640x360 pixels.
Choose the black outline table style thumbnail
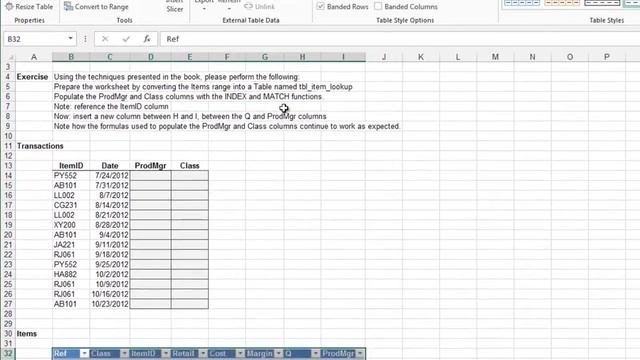(x=602, y=3)
